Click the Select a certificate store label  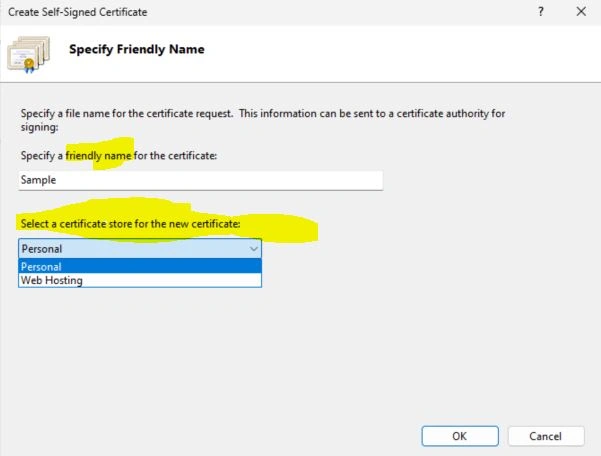(x=130, y=224)
